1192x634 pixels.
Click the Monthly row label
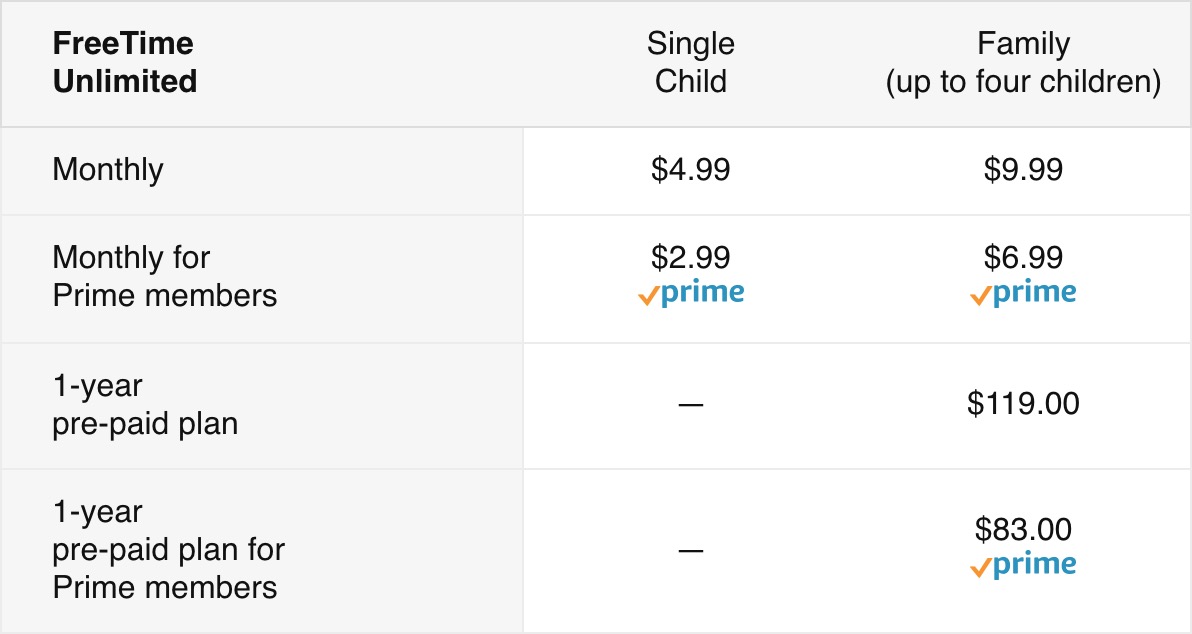[108, 170]
